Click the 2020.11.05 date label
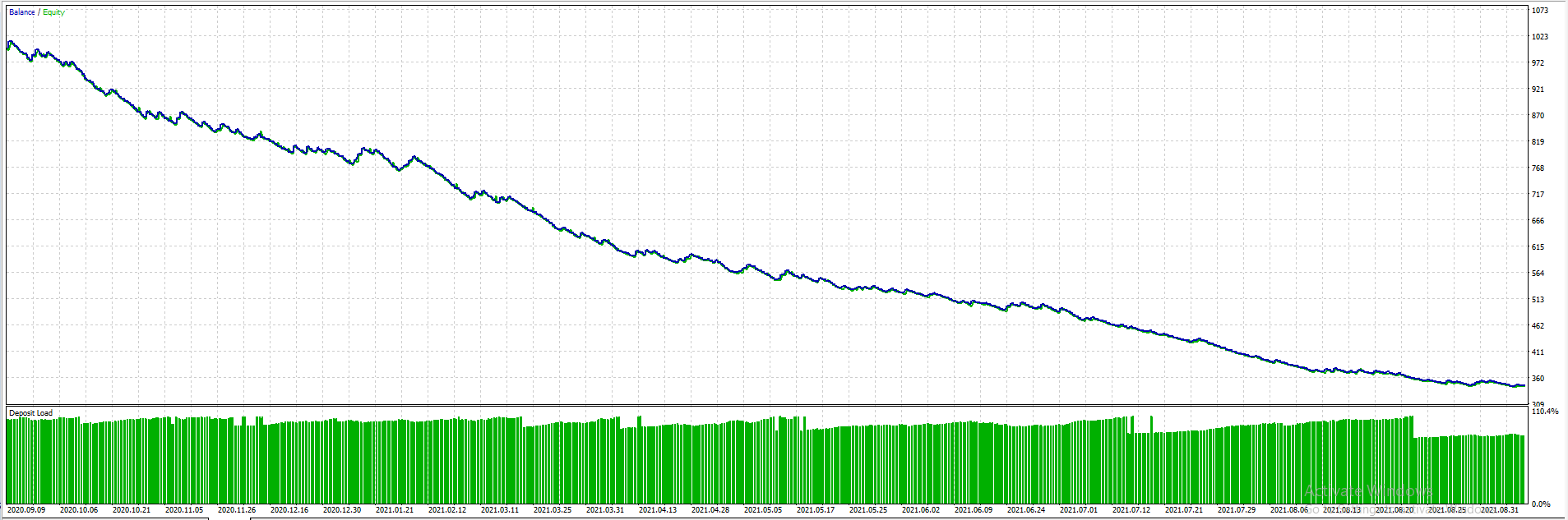 click(x=184, y=510)
